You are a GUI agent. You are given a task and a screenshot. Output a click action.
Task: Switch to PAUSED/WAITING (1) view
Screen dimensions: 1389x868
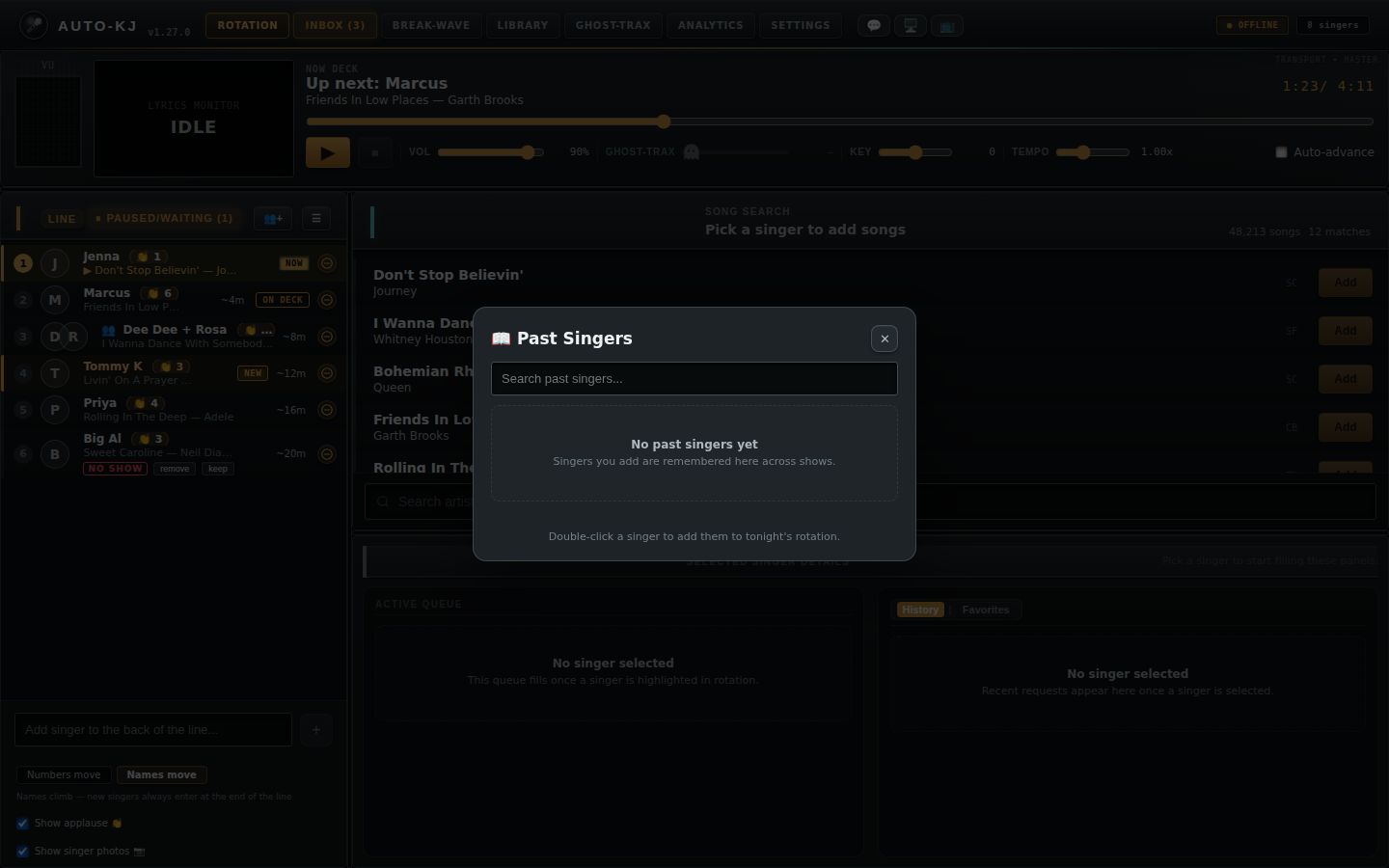tap(164, 219)
